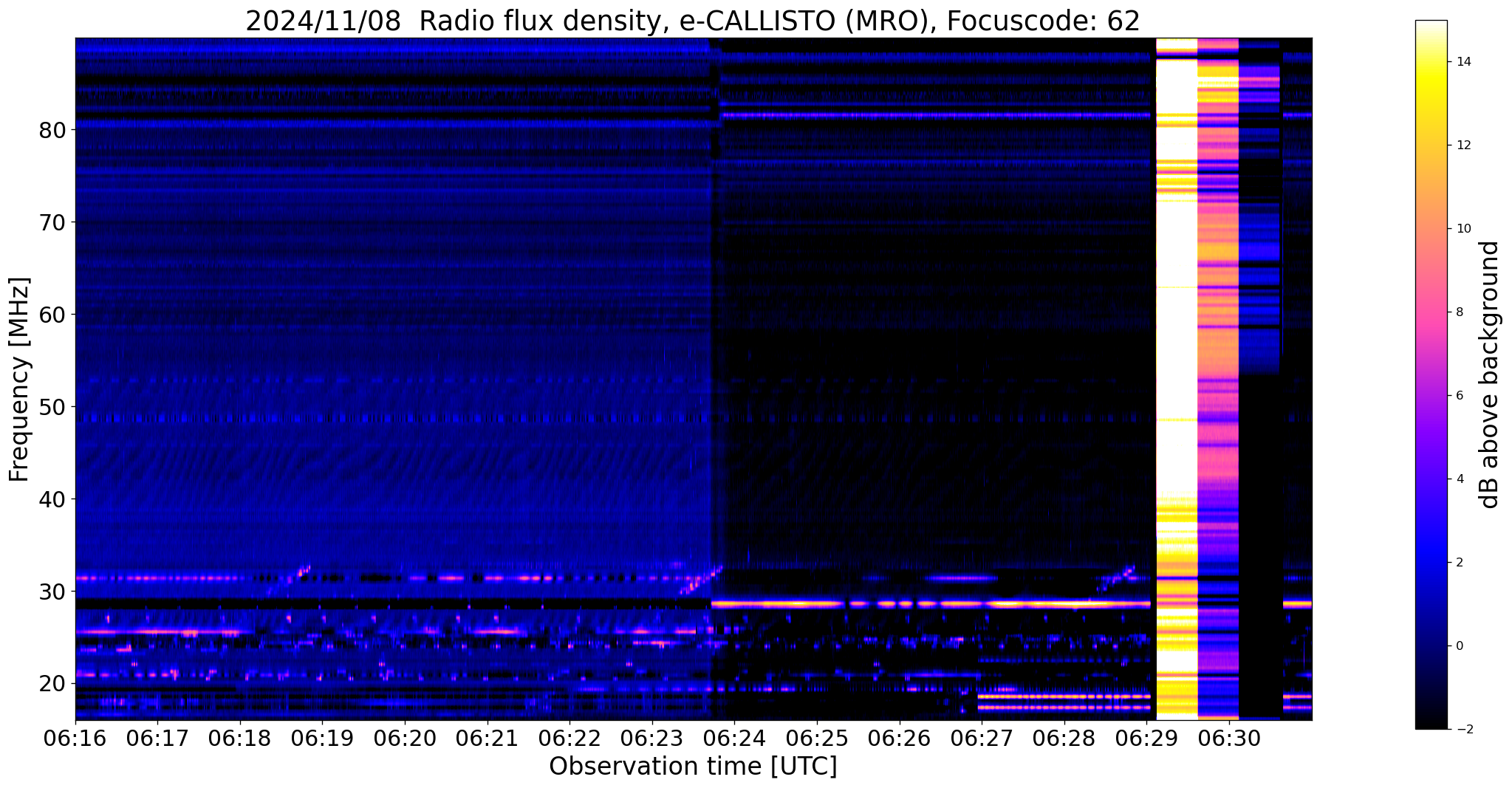Click the 06:24 time tick label
This screenshot has width=1512, height=788.
click(734, 737)
